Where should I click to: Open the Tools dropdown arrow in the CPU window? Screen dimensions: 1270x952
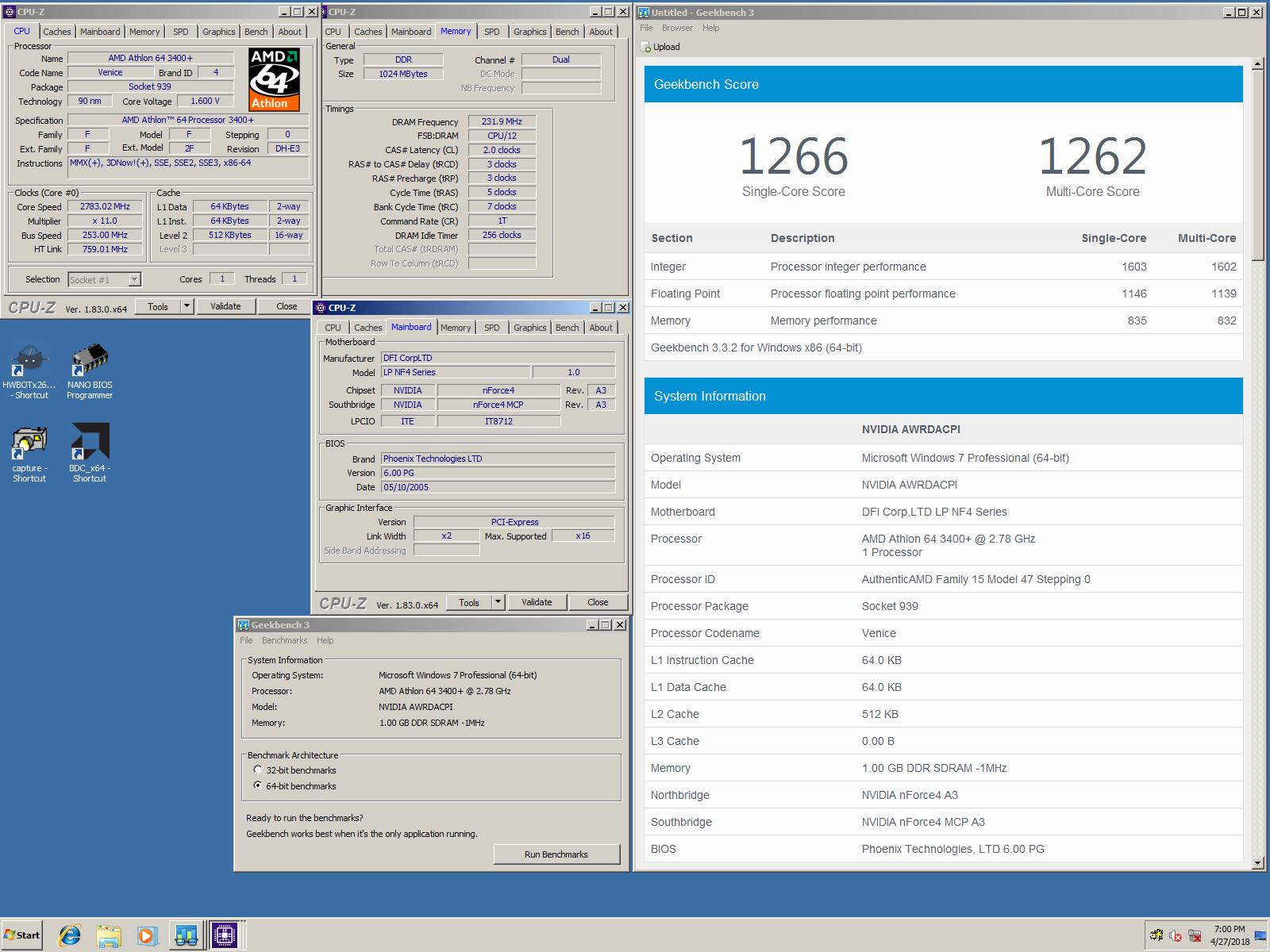[187, 306]
